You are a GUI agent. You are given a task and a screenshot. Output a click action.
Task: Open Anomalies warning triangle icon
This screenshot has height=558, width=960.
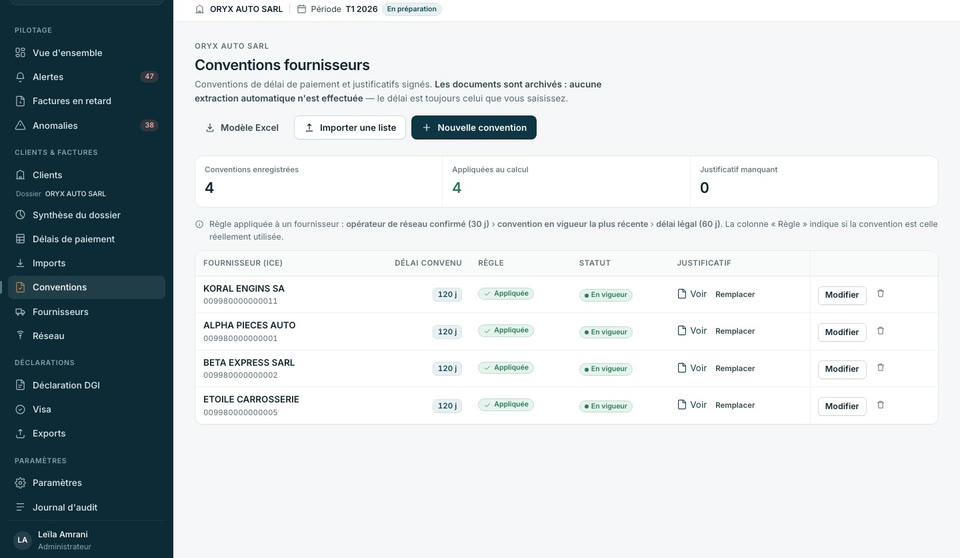click(x=20, y=126)
